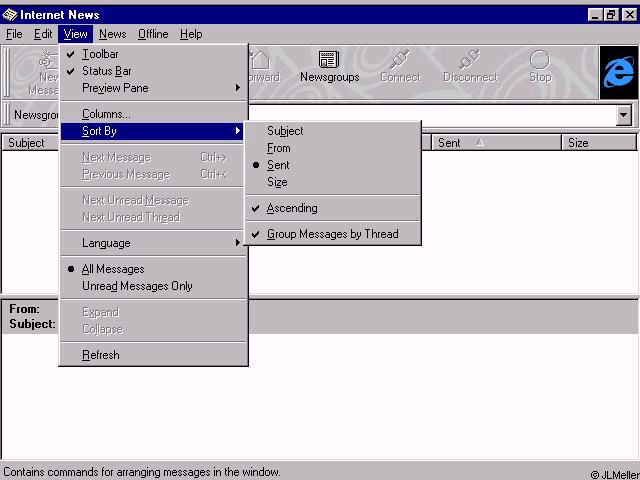
Task: Click the Size column header
Action: [599, 143]
